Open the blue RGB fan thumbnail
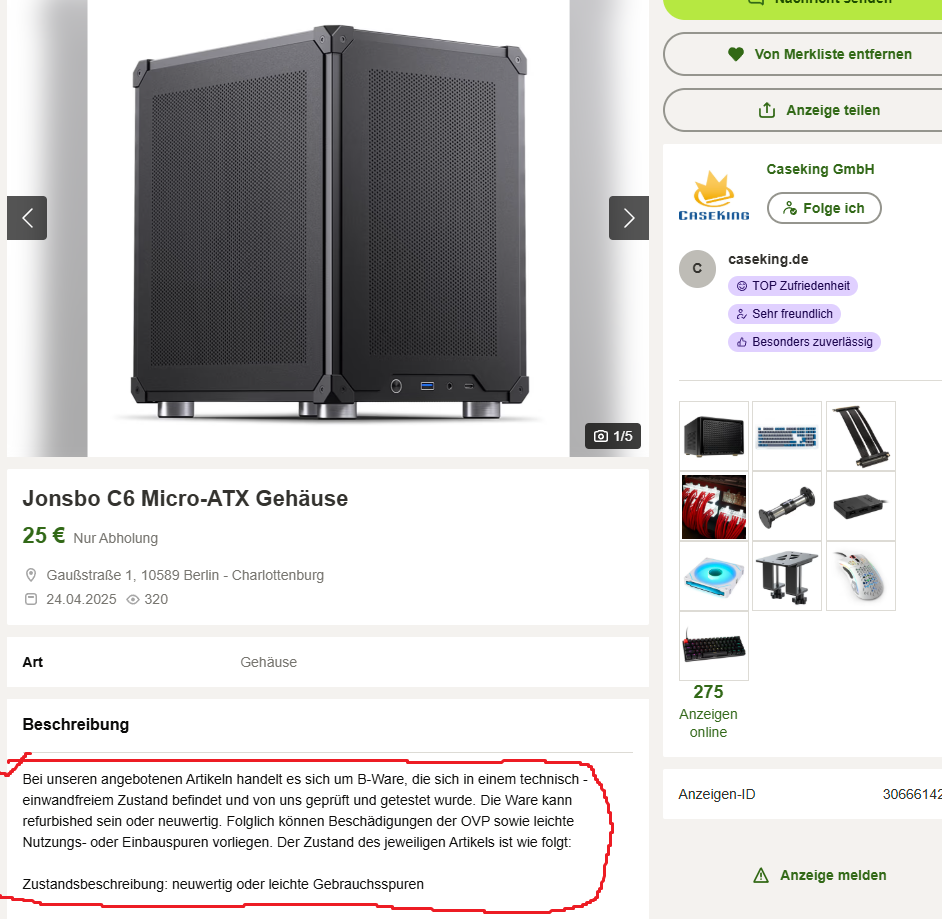942x919 pixels. [x=714, y=577]
